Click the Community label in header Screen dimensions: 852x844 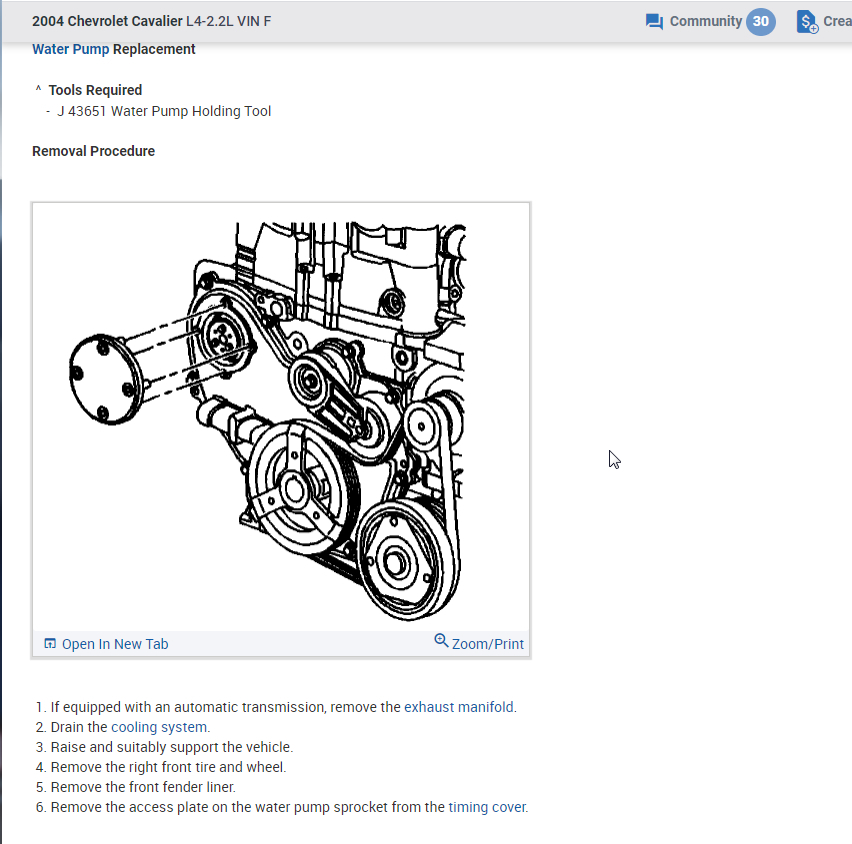pos(705,21)
